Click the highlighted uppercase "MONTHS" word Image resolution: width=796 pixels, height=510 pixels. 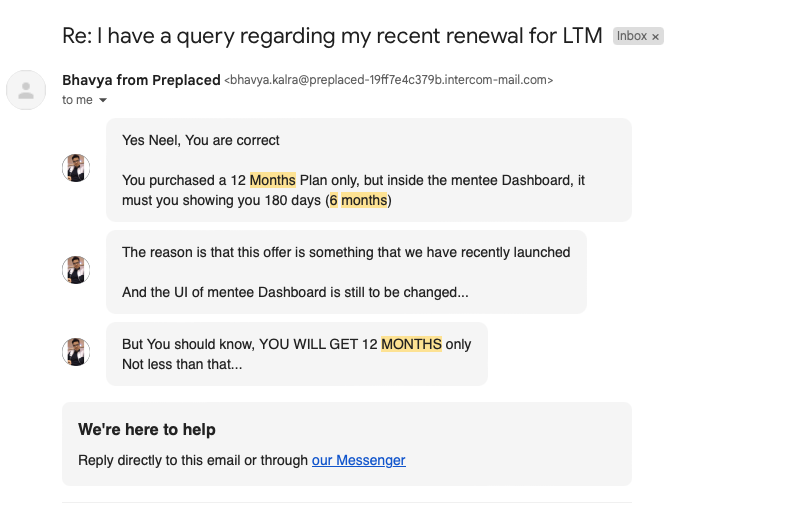pos(411,344)
